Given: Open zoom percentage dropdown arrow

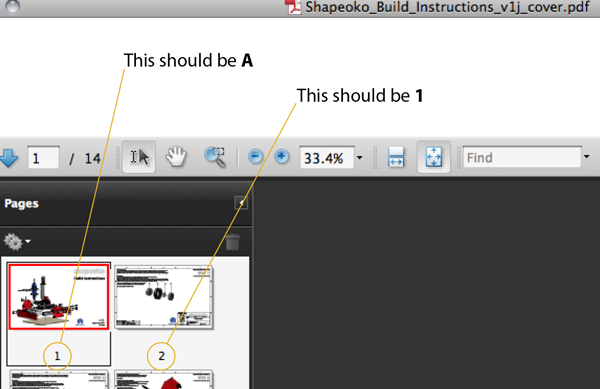Looking at the screenshot, I should [359, 158].
